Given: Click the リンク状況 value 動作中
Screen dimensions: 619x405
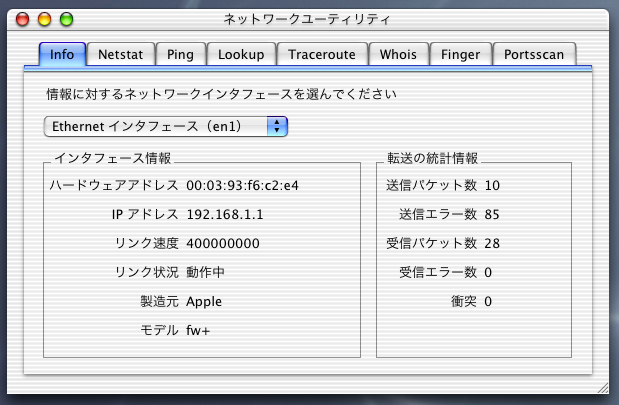Looking at the screenshot, I should coord(203,272).
